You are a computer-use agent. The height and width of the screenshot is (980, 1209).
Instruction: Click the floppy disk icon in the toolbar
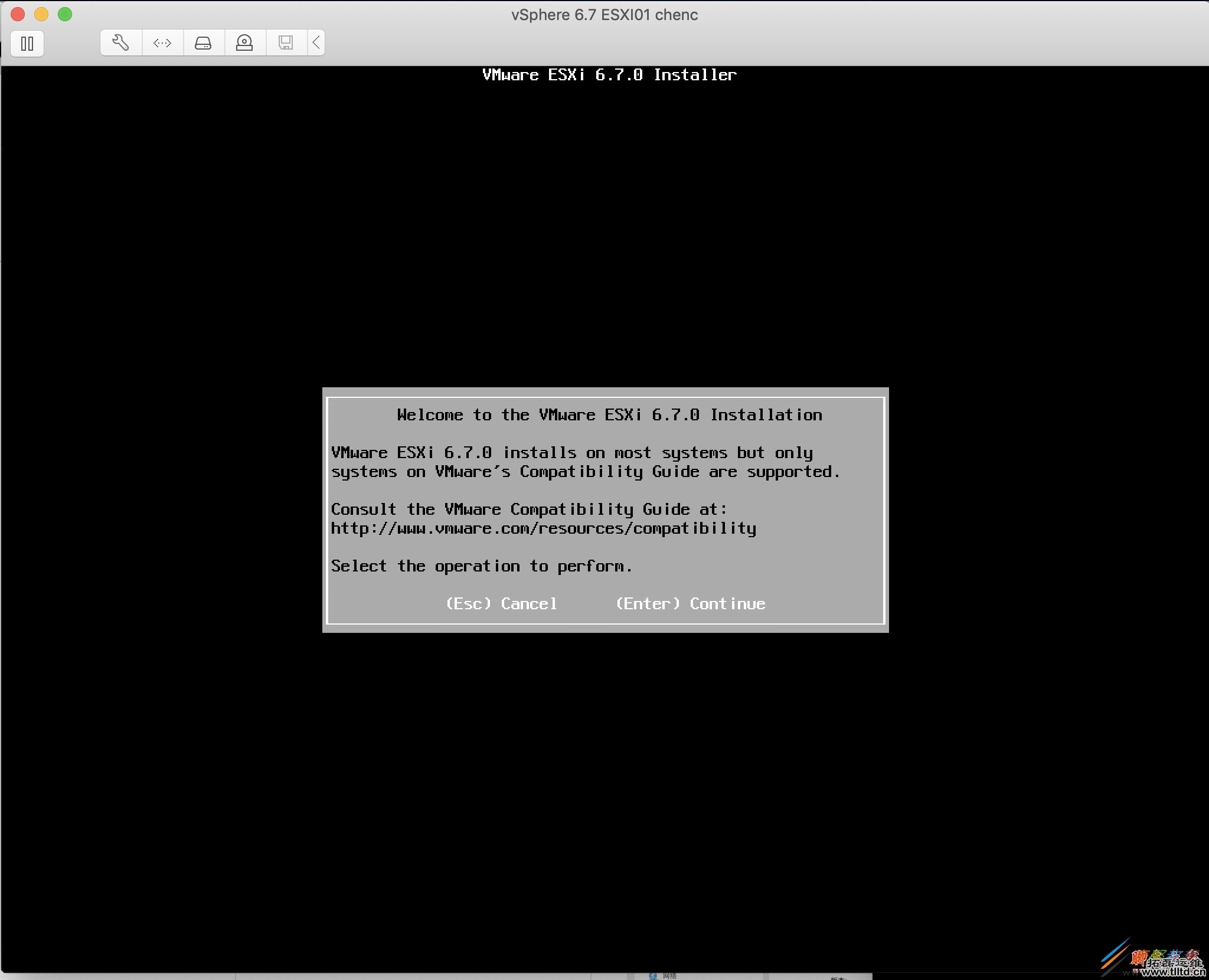[x=286, y=42]
